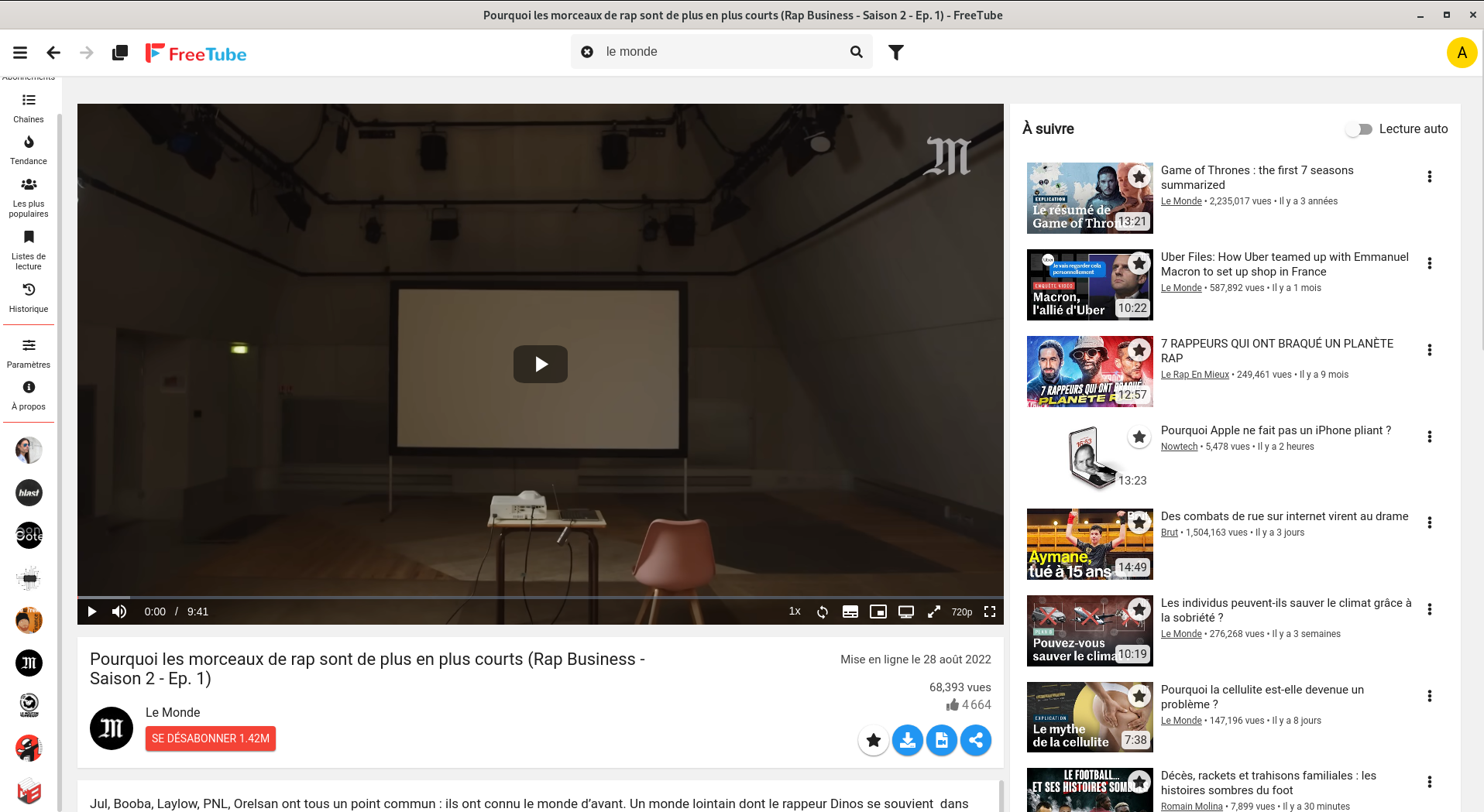
Task: Play the video with the center play button
Action: (541, 364)
